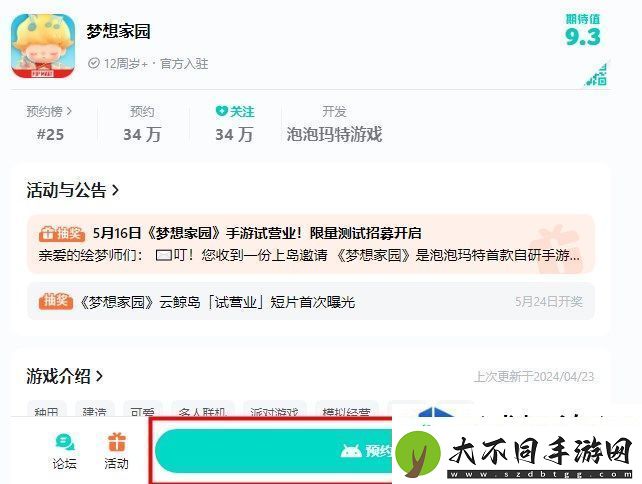Select the 派对游戏 tag
This screenshot has width=642, height=484.
[275, 409]
